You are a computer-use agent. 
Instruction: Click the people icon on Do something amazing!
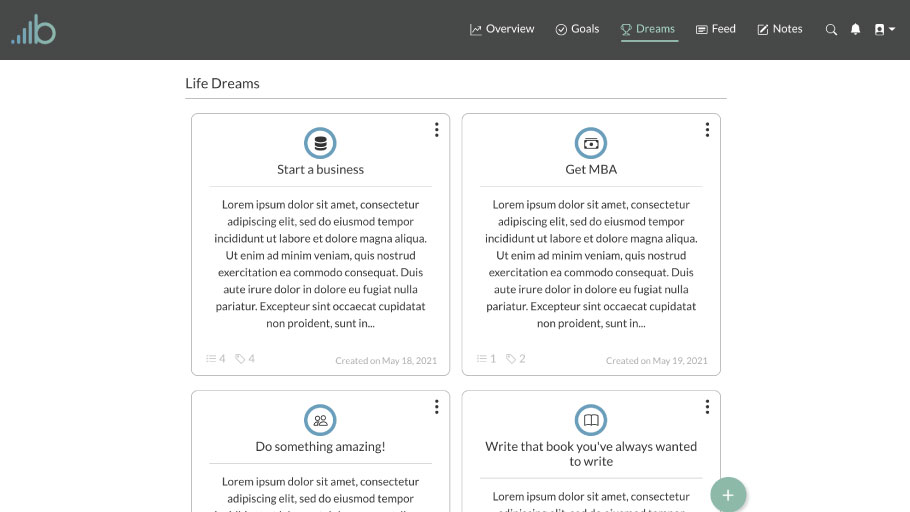[320, 420]
